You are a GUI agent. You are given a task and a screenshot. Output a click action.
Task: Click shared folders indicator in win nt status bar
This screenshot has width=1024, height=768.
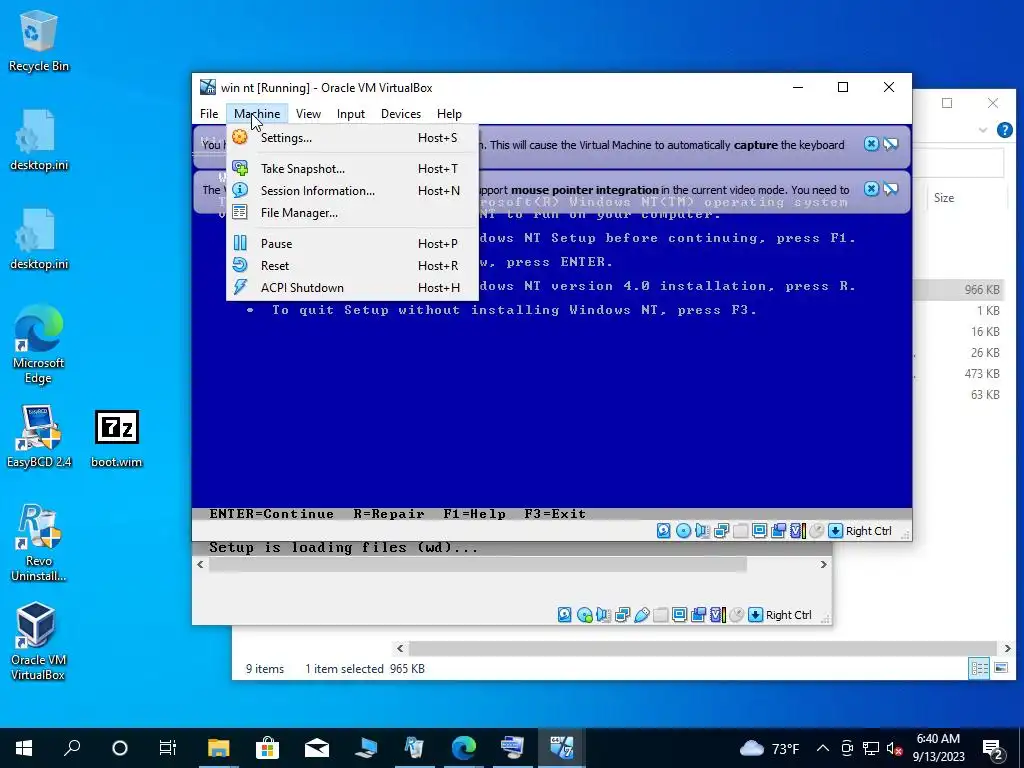[740, 531]
